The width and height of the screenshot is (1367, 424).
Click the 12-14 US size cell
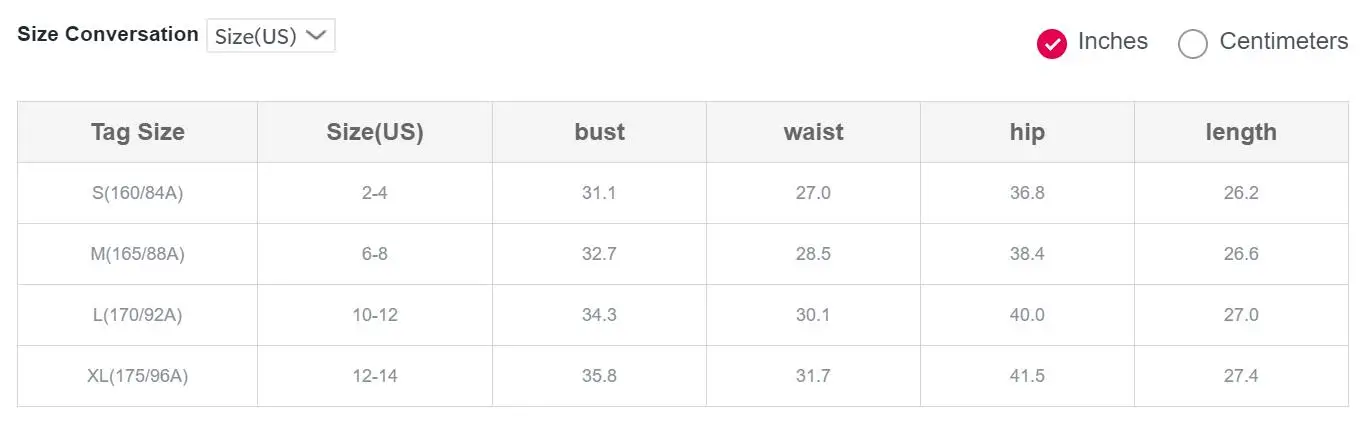[375, 376]
